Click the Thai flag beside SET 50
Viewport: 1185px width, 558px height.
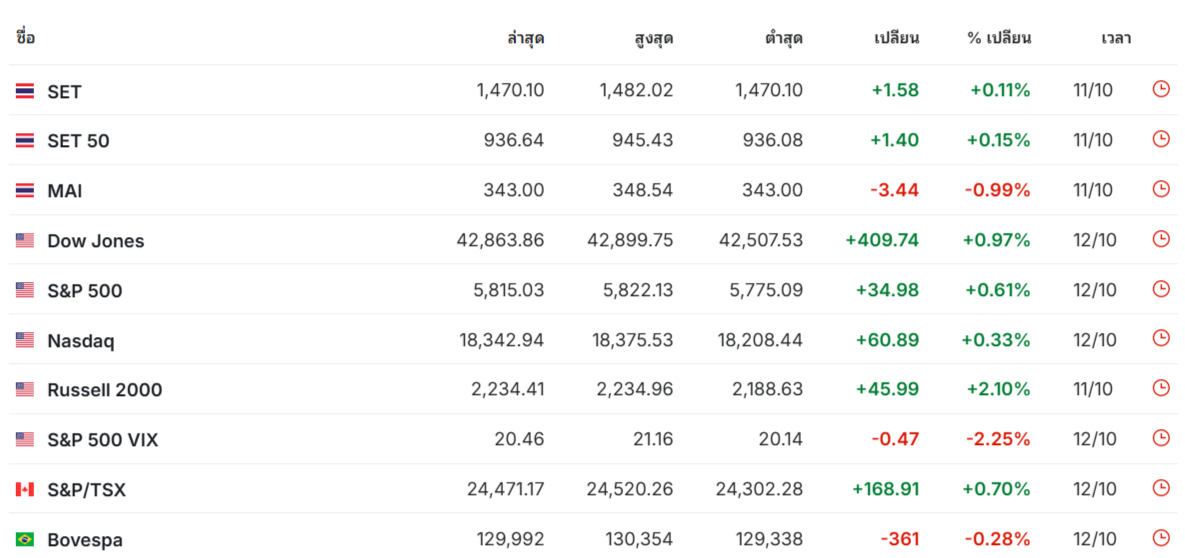(25, 141)
